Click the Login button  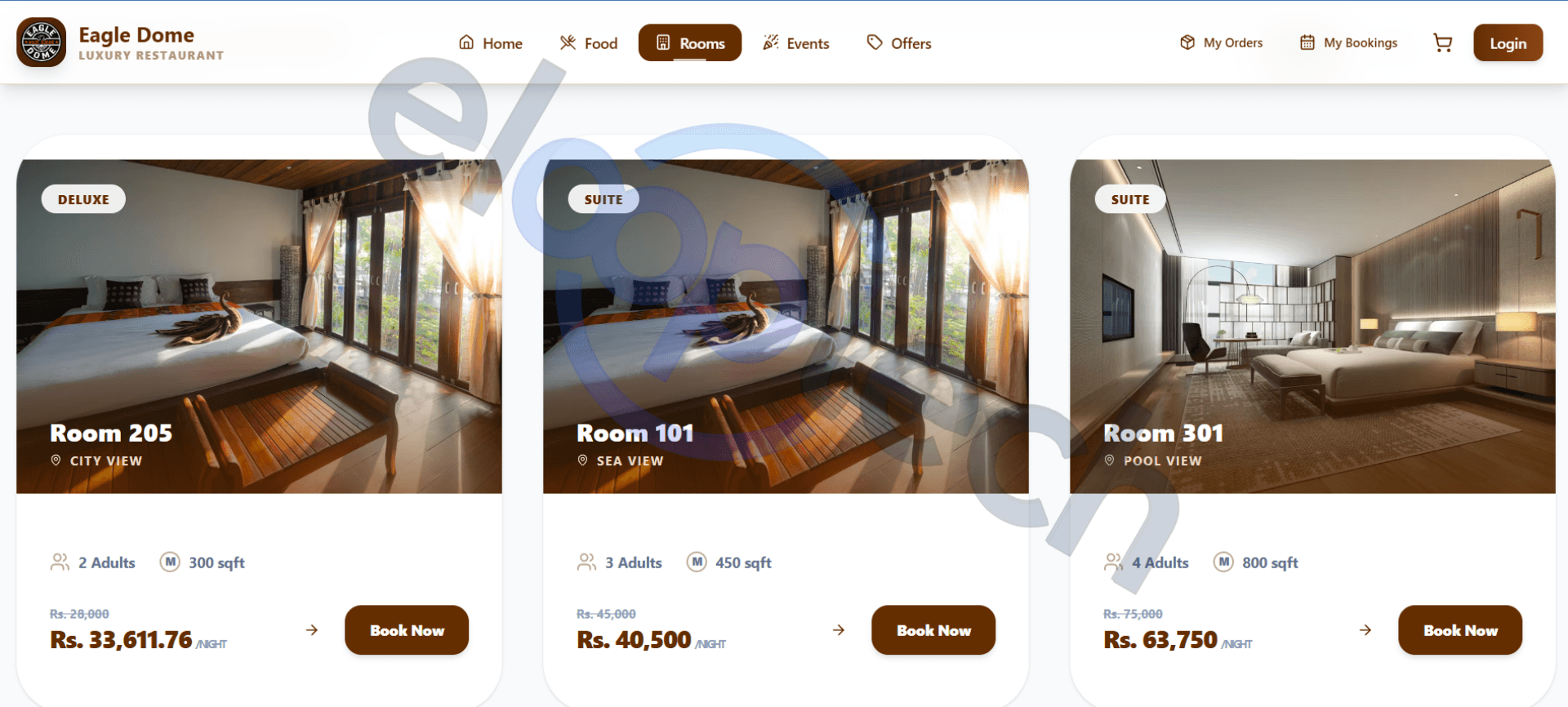[1508, 43]
